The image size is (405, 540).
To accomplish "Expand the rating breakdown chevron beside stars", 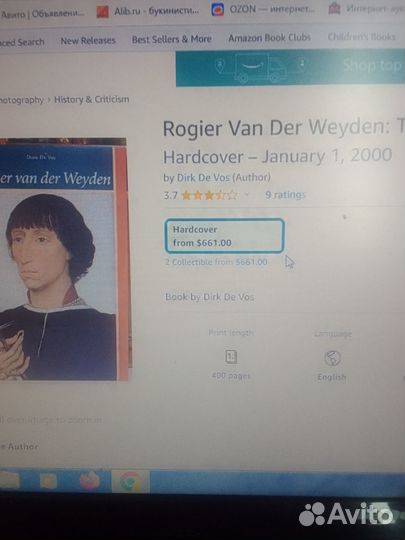I will pos(247,195).
